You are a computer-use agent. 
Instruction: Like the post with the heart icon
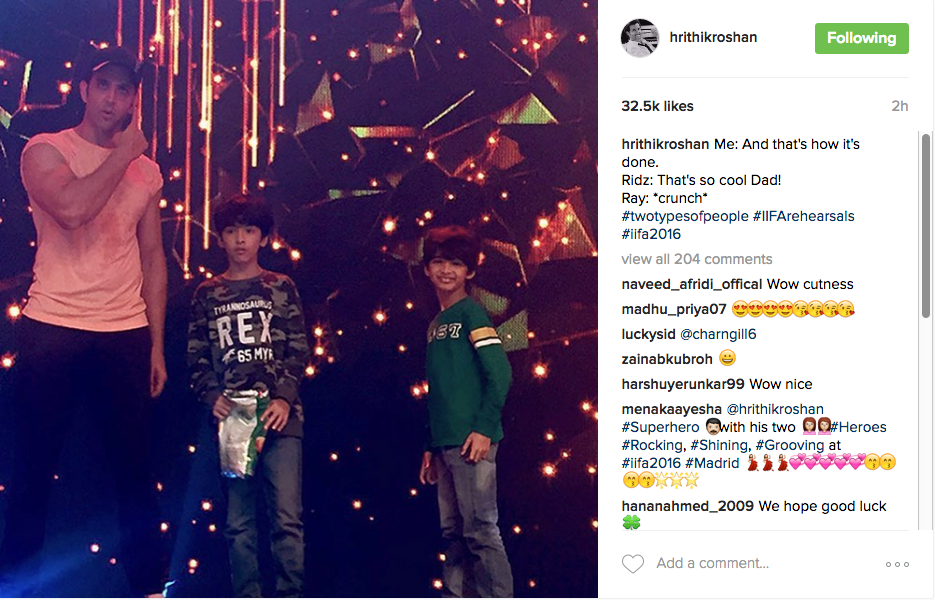[x=633, y=564]
